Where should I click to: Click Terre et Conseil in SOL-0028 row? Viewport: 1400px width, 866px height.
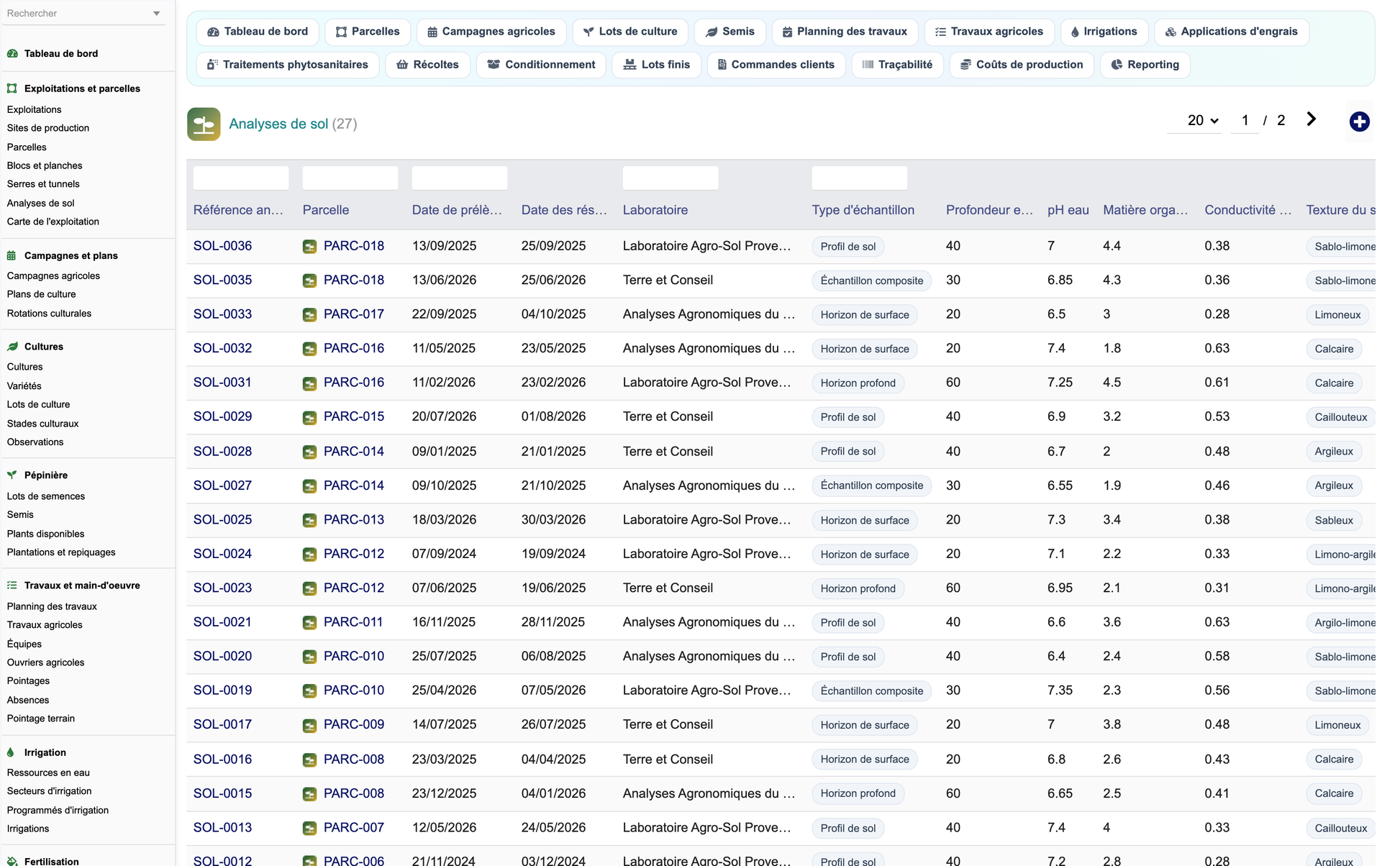[x=668, y=452]
